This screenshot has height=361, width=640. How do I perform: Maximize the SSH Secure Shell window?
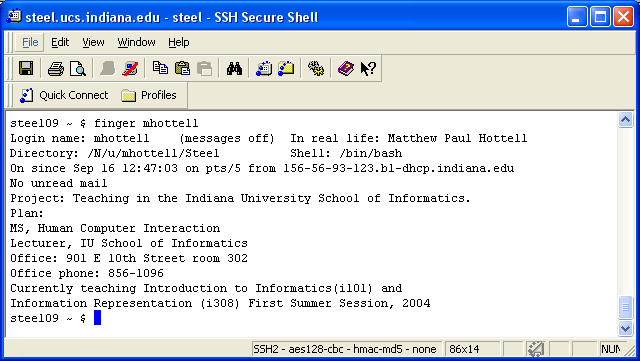(600, 17)
